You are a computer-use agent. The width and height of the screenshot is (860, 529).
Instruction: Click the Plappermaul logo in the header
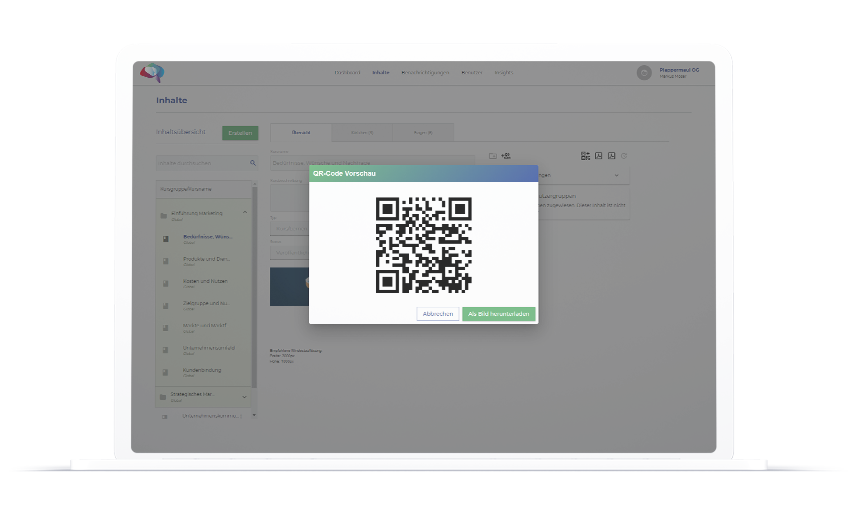pyautogui.click(x=152, y=72)
